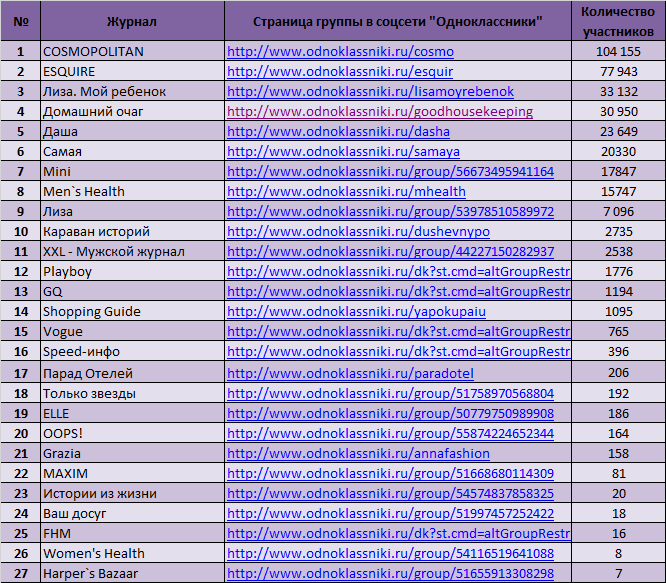
Task: Select the '20330' participants value
Action: click(618, 152)
